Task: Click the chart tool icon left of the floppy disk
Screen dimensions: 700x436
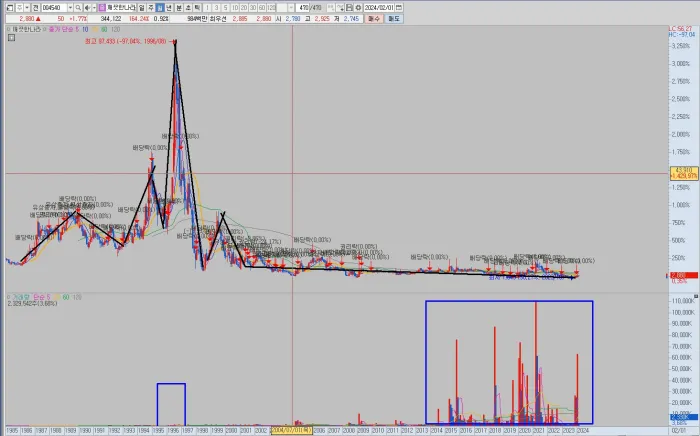Action: (x=340, y=8)
